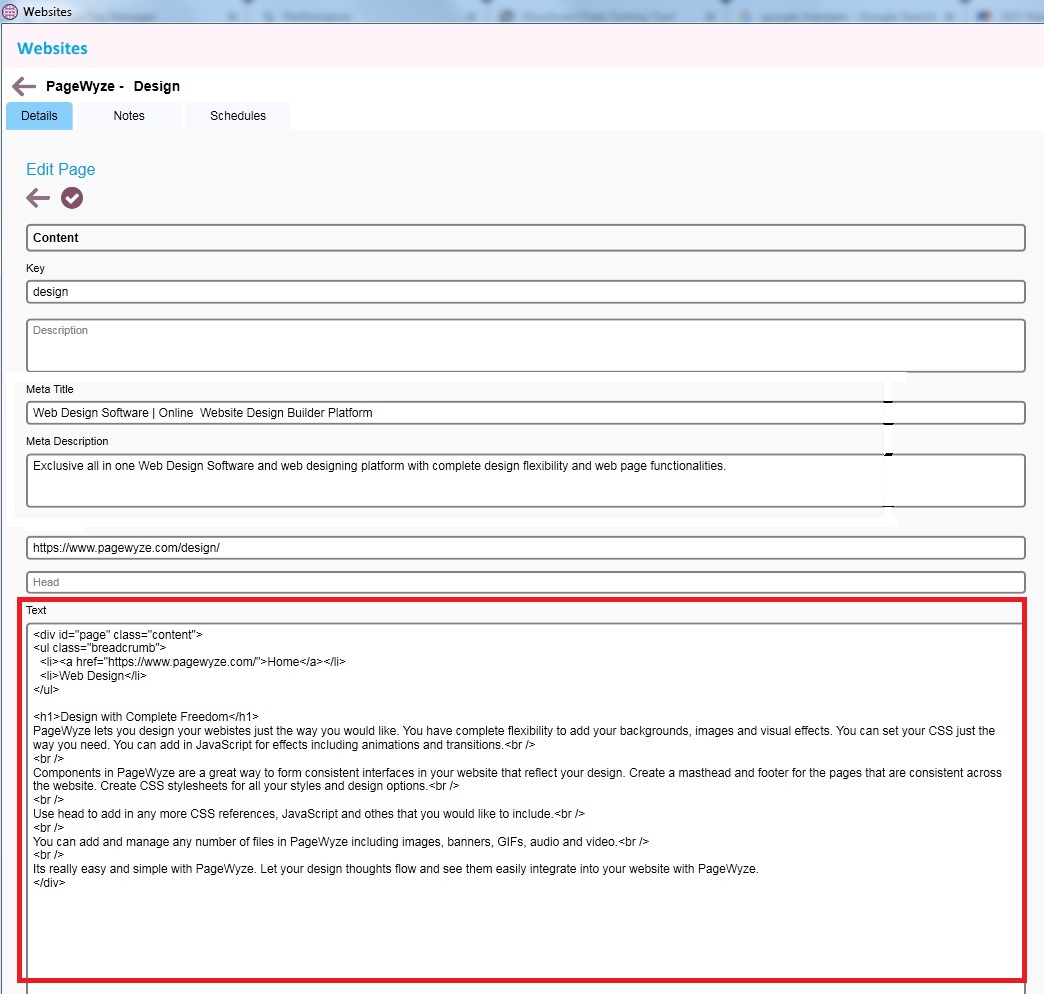This screenshot has width=1044, height=994.
Task: Click the Websites app icon in title bar
Action: click(x=10, y=11)
